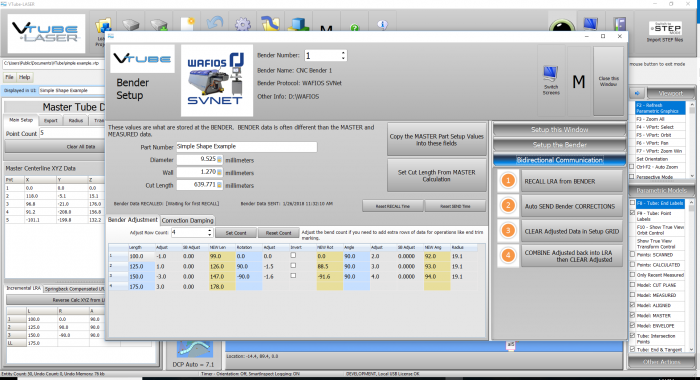Click the Part Number input field
The width and height of the screenshot is (700, 380).
coord(246,146)
